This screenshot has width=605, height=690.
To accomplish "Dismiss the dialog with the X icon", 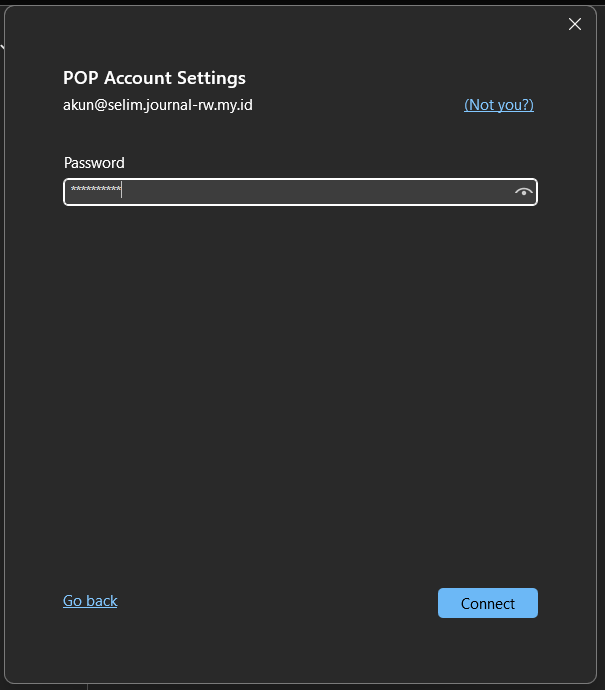I will point(575,24).
